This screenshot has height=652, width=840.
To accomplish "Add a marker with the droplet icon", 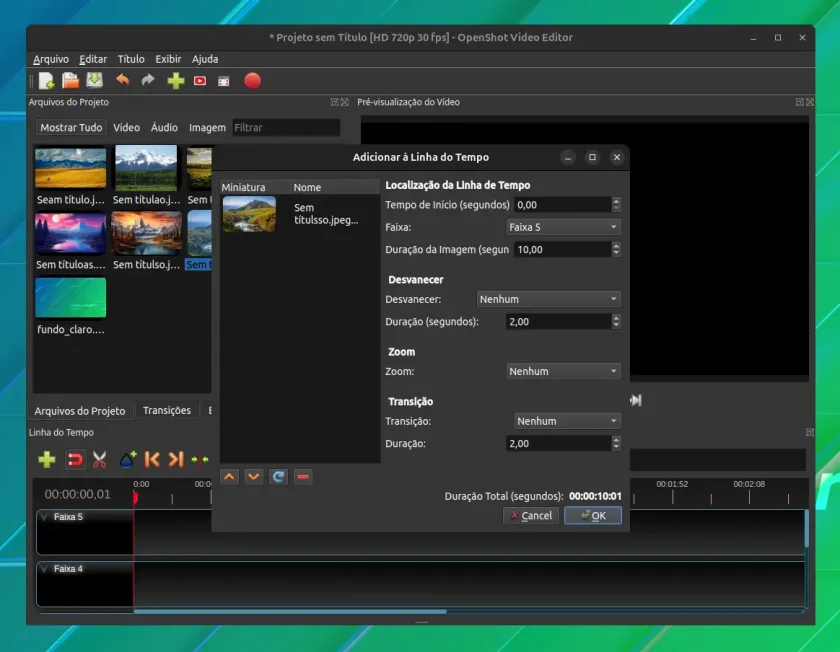I will pyautogui.click(x=128, y=460).
